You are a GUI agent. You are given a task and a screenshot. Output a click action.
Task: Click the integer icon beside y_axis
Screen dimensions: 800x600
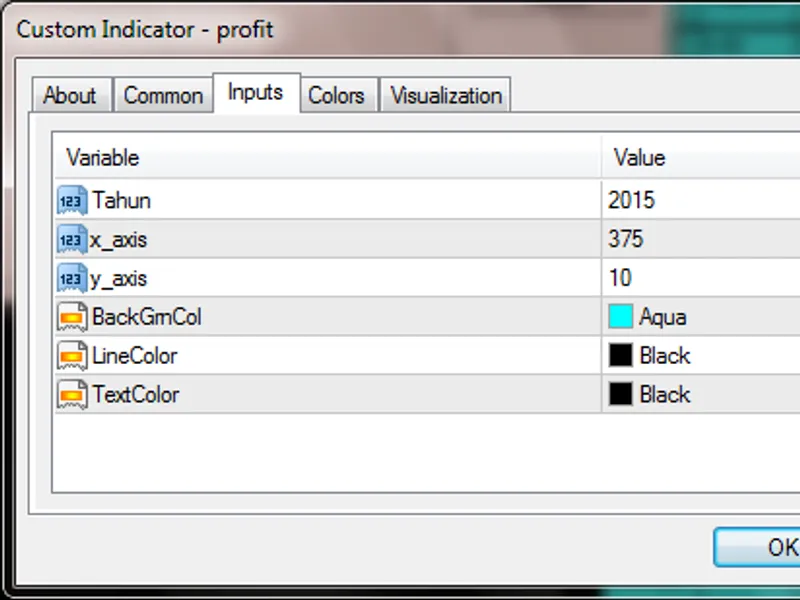[72, 278]
